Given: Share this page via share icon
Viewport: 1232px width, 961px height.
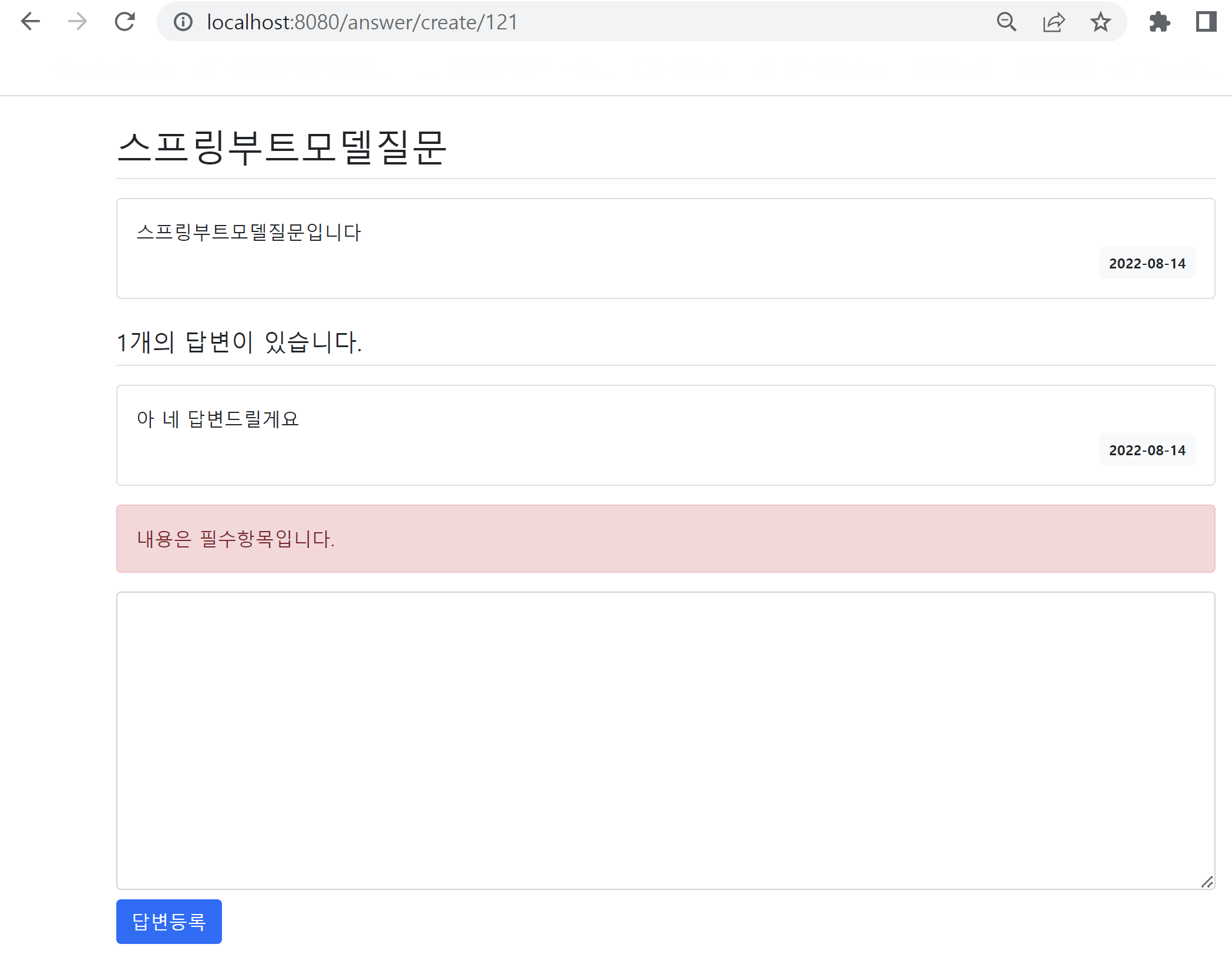Looking at the screenshot, I should coord(1053,22).
